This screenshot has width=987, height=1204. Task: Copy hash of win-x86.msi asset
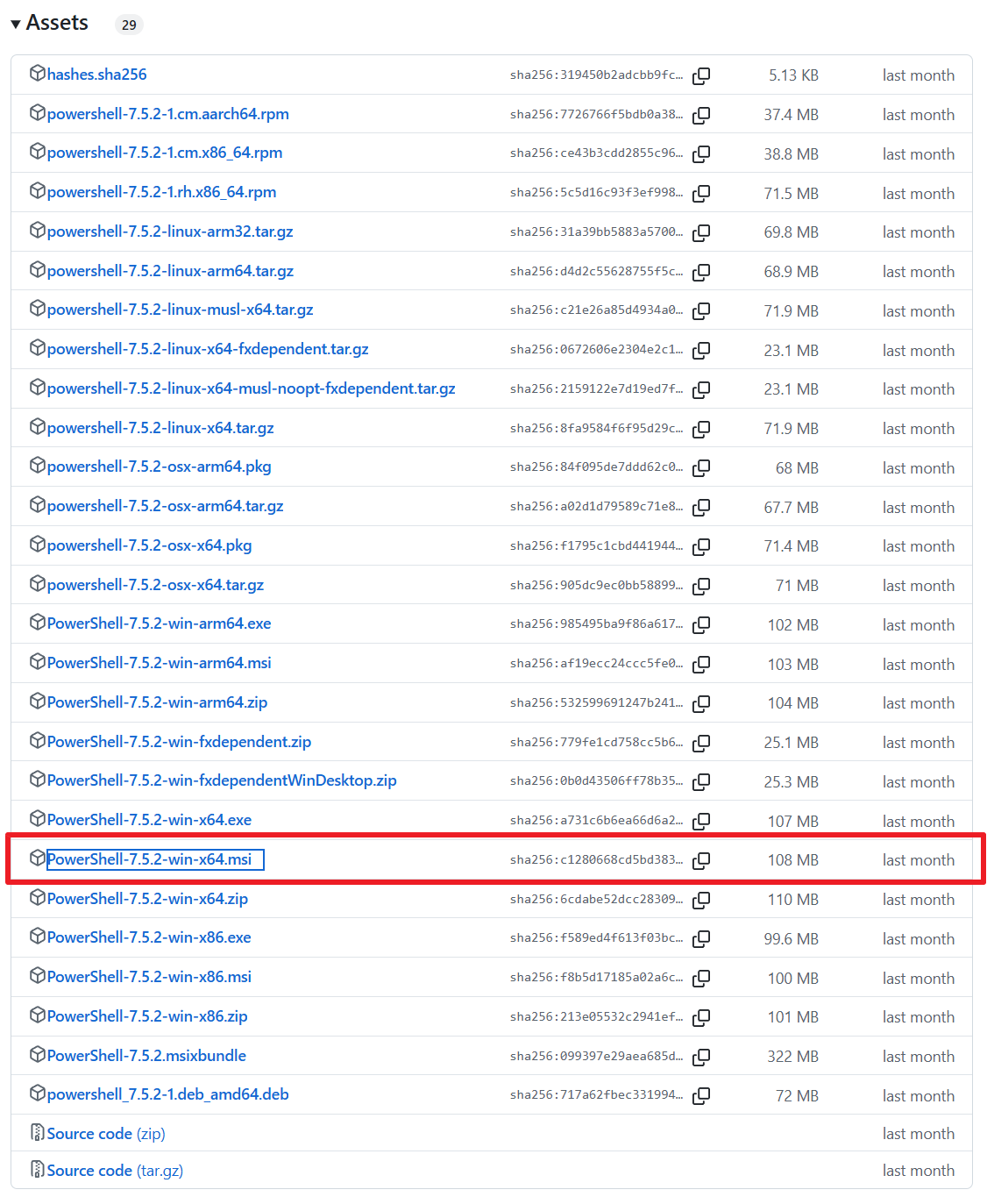[x=701, y=979]
